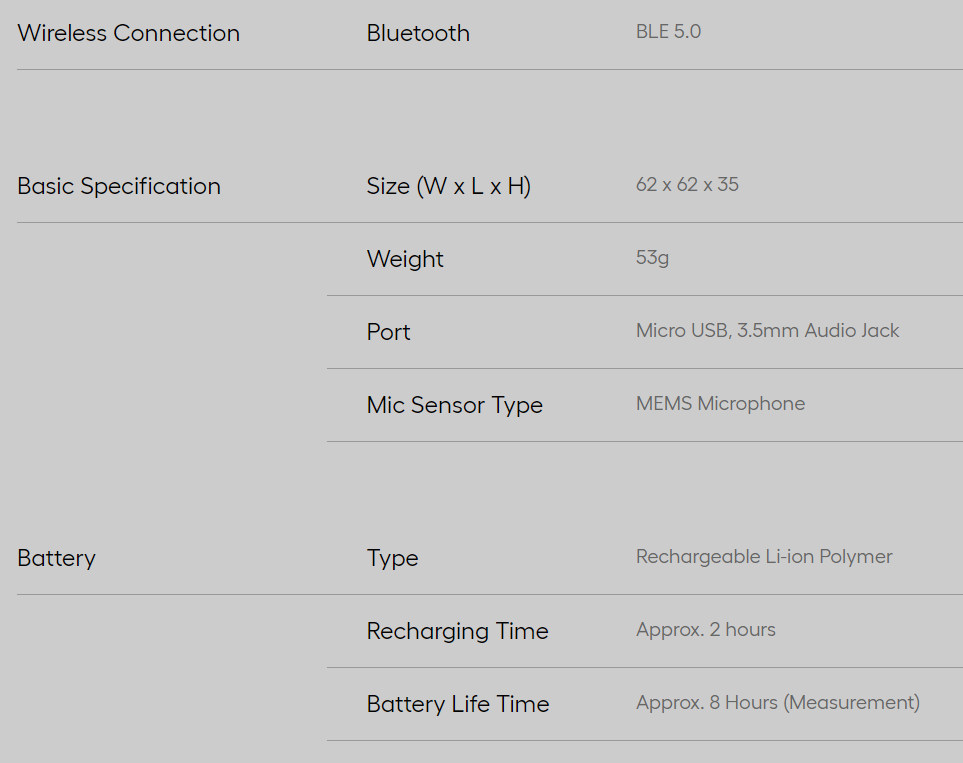963x763 pixels.
Task: Click the Rechargeable Li-ion Polymer value
Action: point(764,557)
